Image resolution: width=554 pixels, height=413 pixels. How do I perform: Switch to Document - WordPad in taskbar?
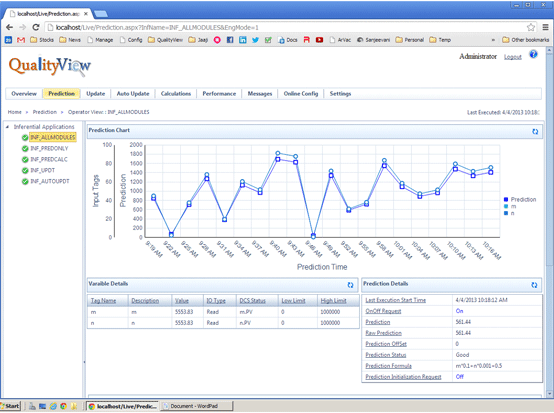(197, 406)
